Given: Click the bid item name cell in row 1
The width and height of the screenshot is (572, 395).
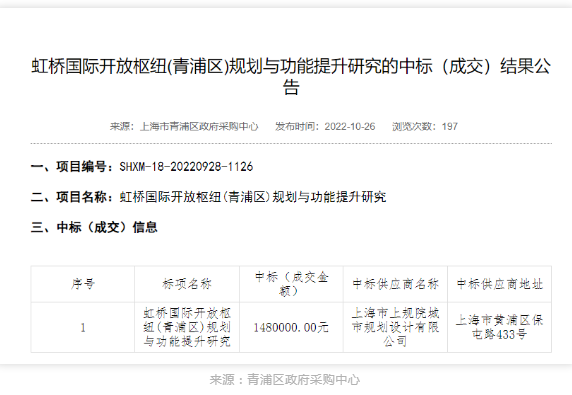Looking at the screenshot, I should (187, 327).
